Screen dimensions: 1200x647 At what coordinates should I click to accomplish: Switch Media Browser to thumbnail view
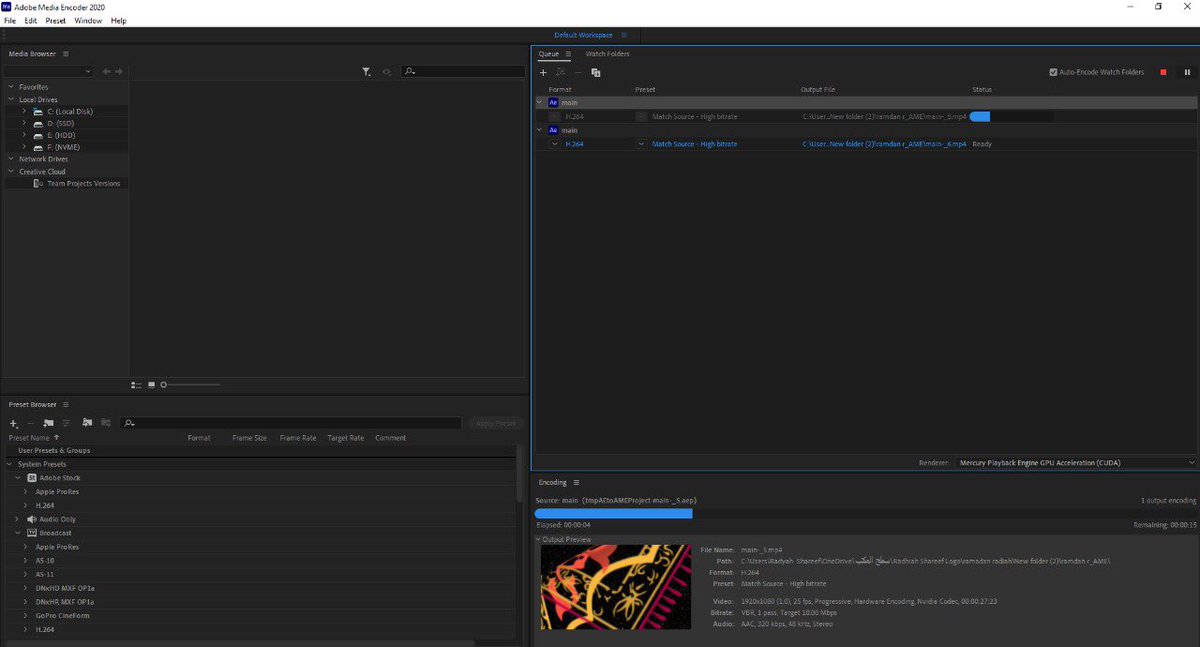coord(151,385)
